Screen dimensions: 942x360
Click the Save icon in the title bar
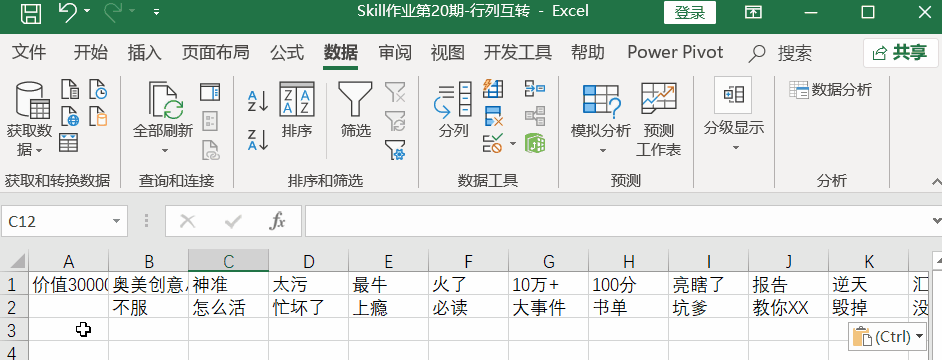tap(31, 13)
